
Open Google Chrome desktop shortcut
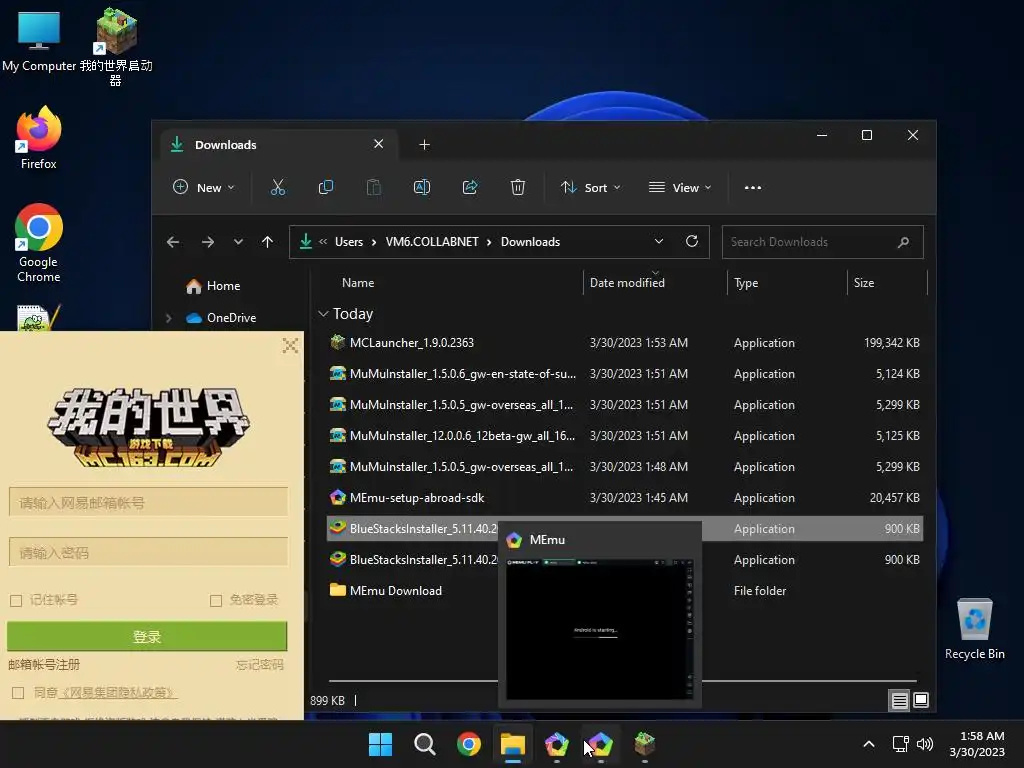(x=39, y=243)
